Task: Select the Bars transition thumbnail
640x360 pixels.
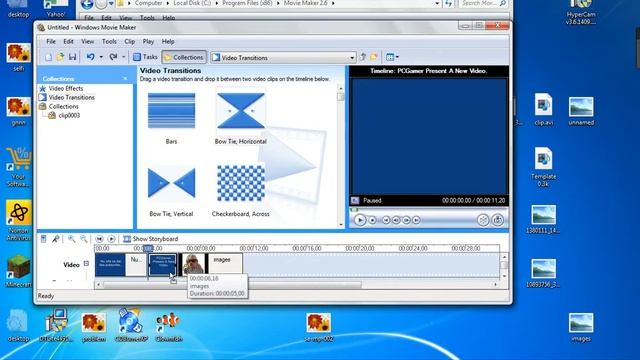Action: point(171,111)
